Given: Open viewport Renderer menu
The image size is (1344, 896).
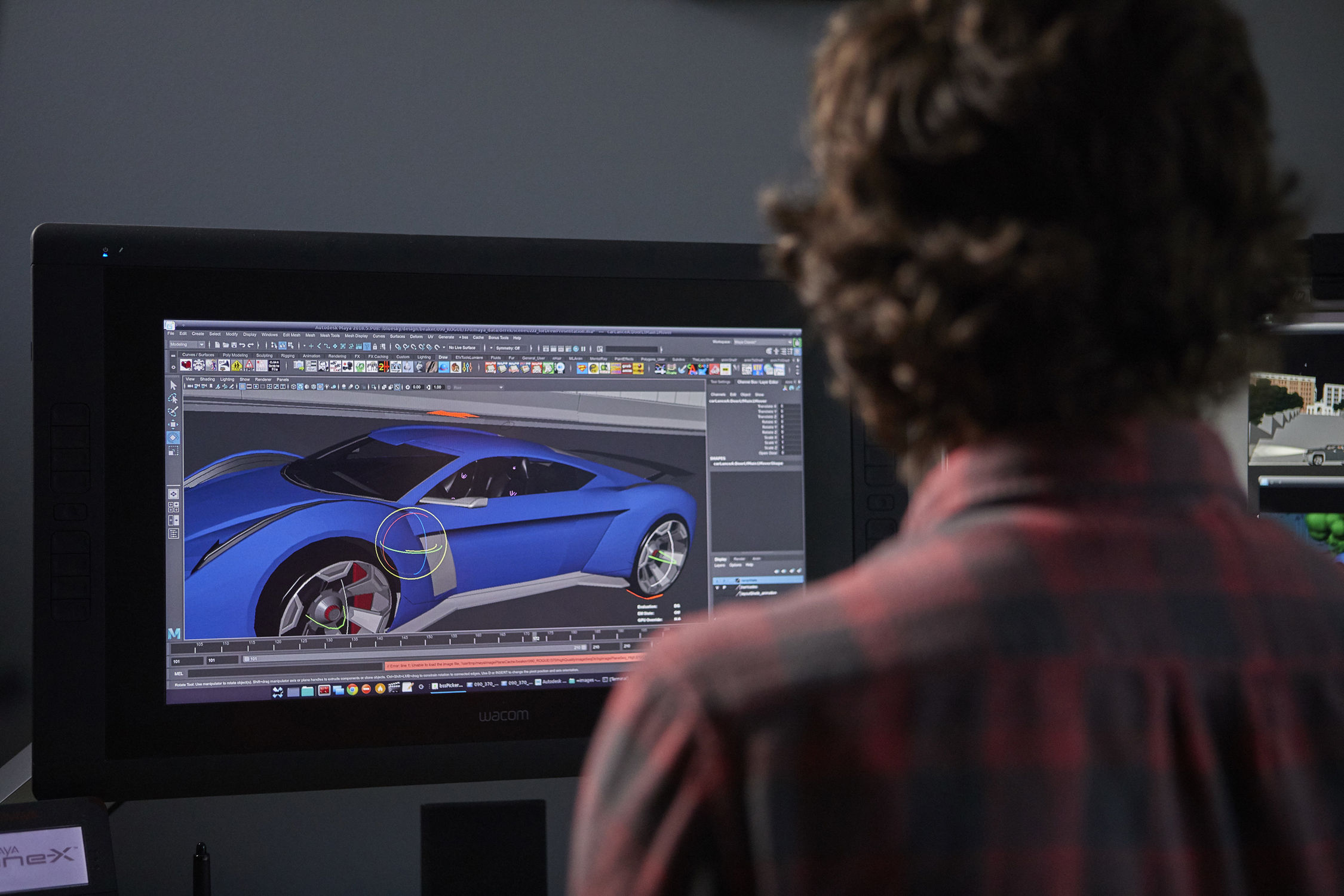Looking at the screenshot, I should (x=263, y=379).
